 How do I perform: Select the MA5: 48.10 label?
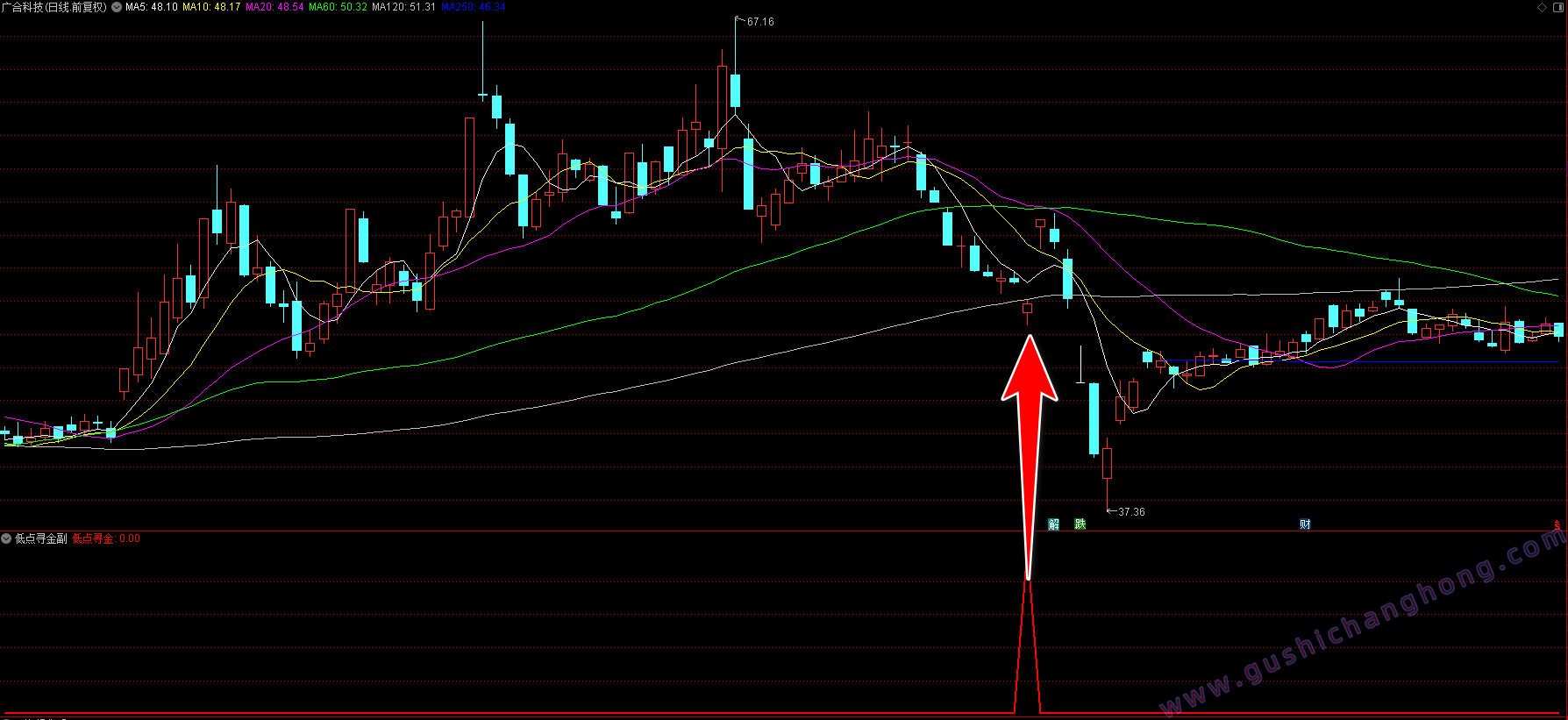click(152, 7)
